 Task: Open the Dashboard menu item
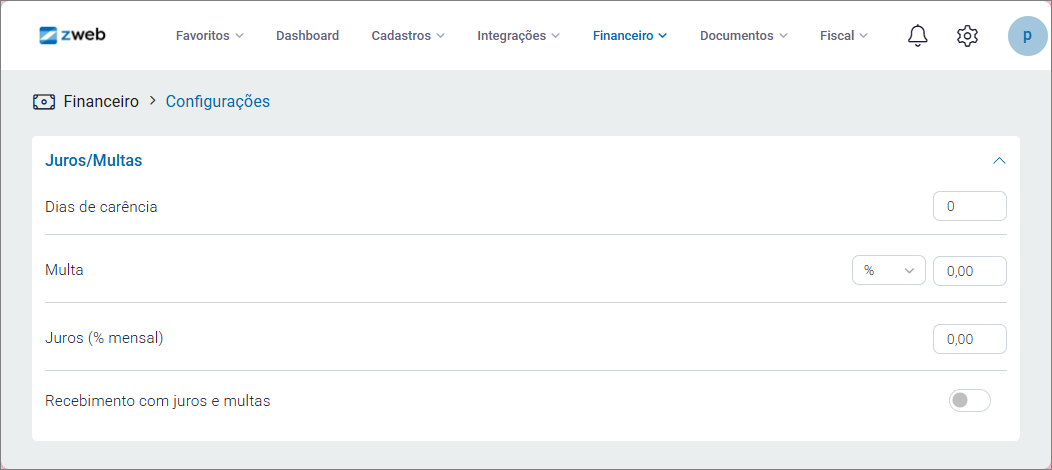pos(307,36)
